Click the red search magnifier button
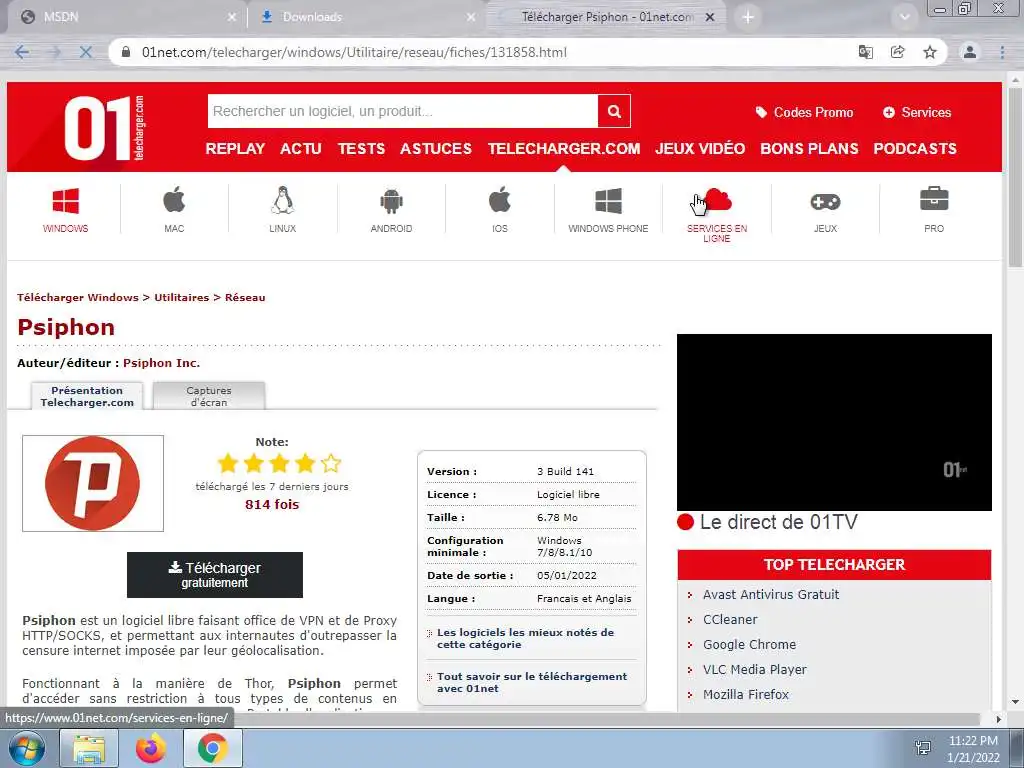This screenshot has width=1024, height=768. (x=614, y=111)
